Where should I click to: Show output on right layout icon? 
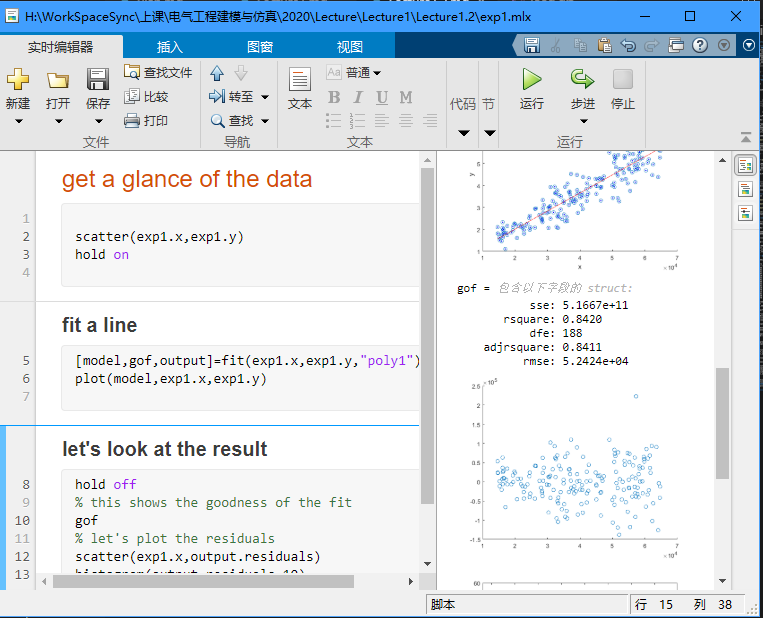(745, 165)
